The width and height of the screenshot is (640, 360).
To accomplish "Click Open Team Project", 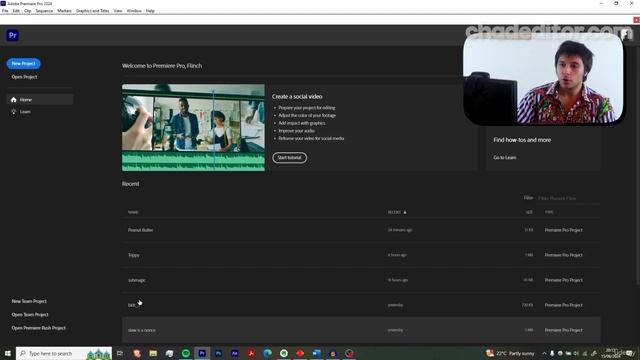I will (30, 315).
